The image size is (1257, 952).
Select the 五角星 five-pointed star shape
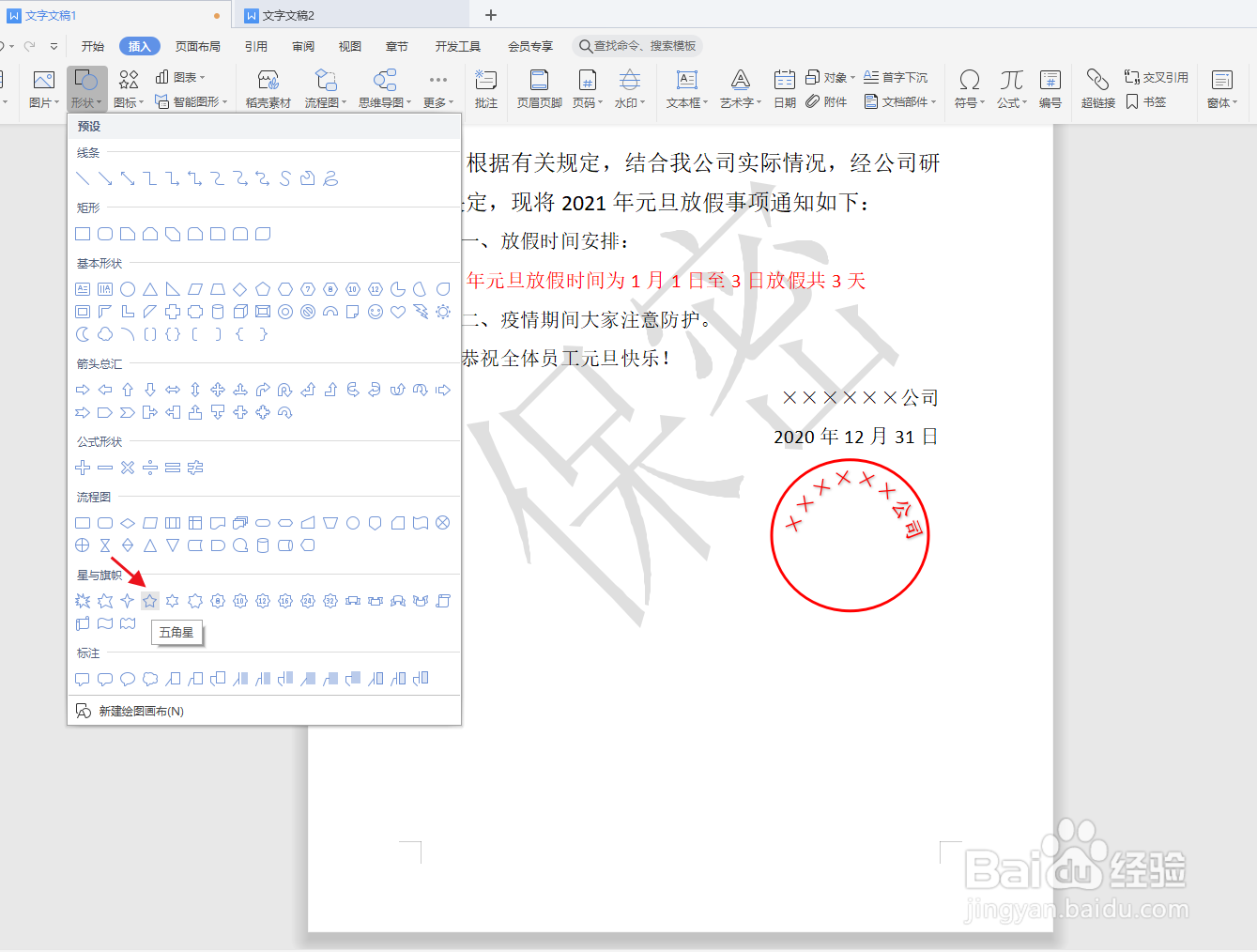tap(149, 601)
